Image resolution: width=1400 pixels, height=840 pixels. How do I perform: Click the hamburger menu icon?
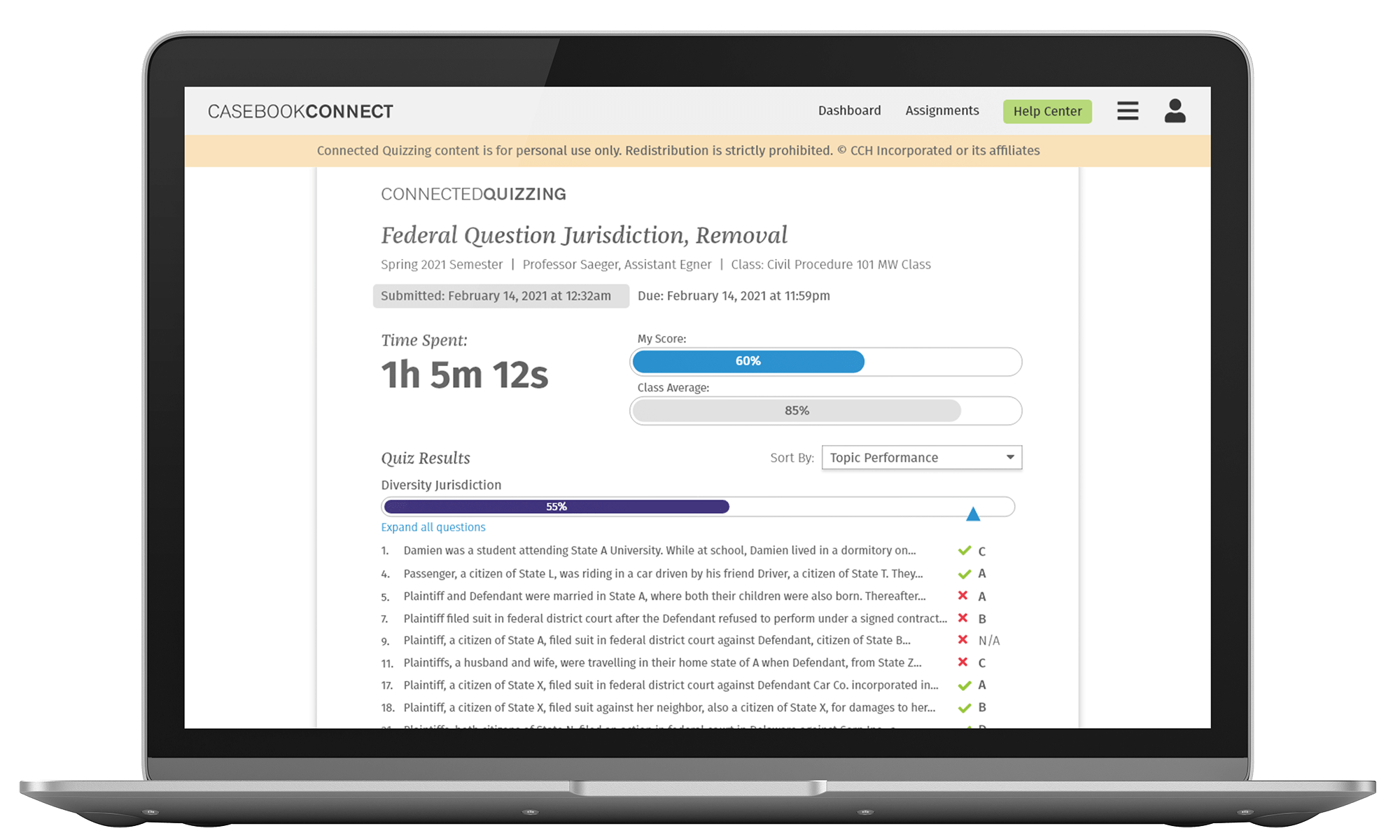tap(1131, 112)
